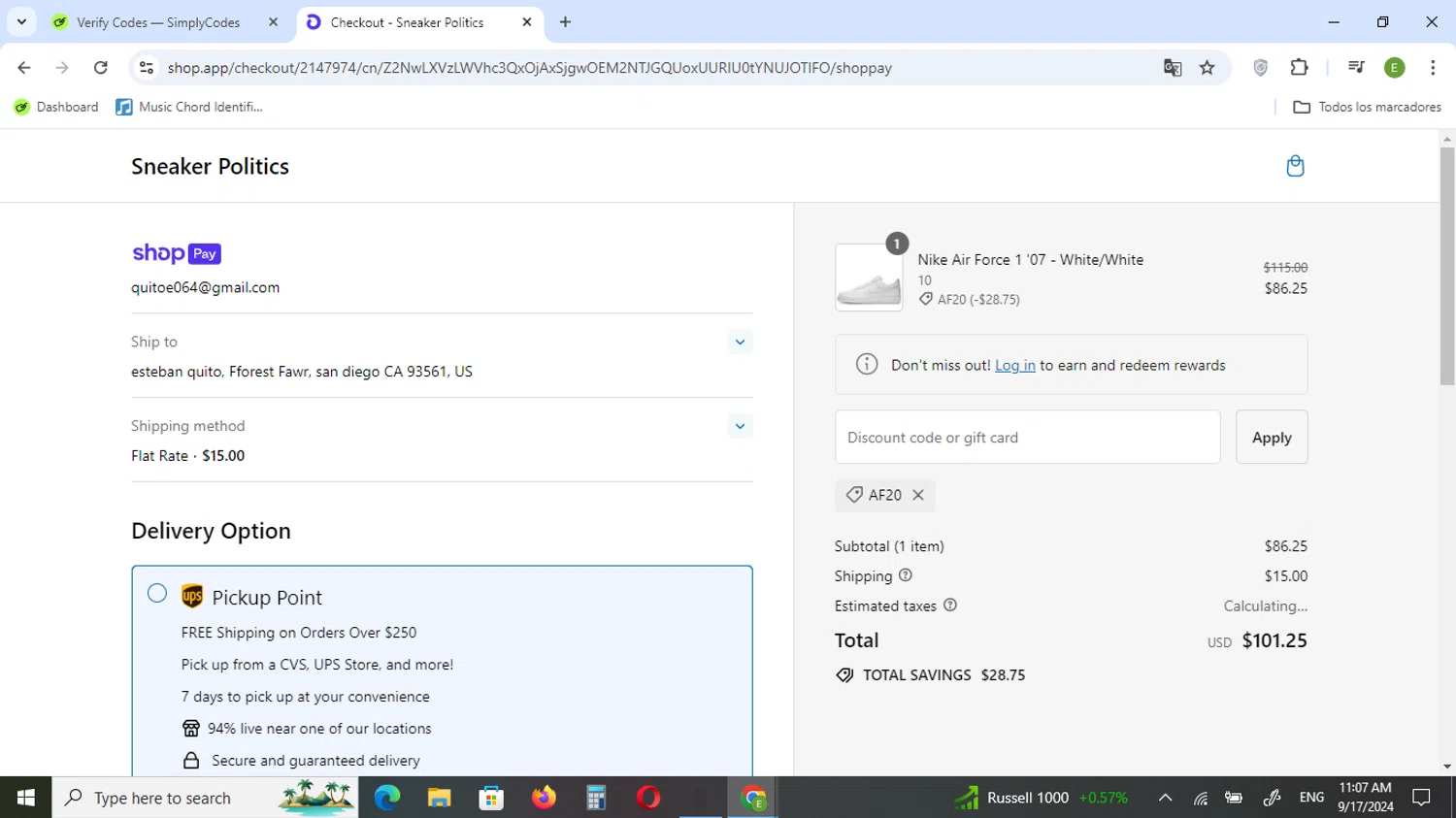The height and width of the screenshot is (818, 1456).
Task: Click the info icon in rewards notice
Action: point(867,365)
